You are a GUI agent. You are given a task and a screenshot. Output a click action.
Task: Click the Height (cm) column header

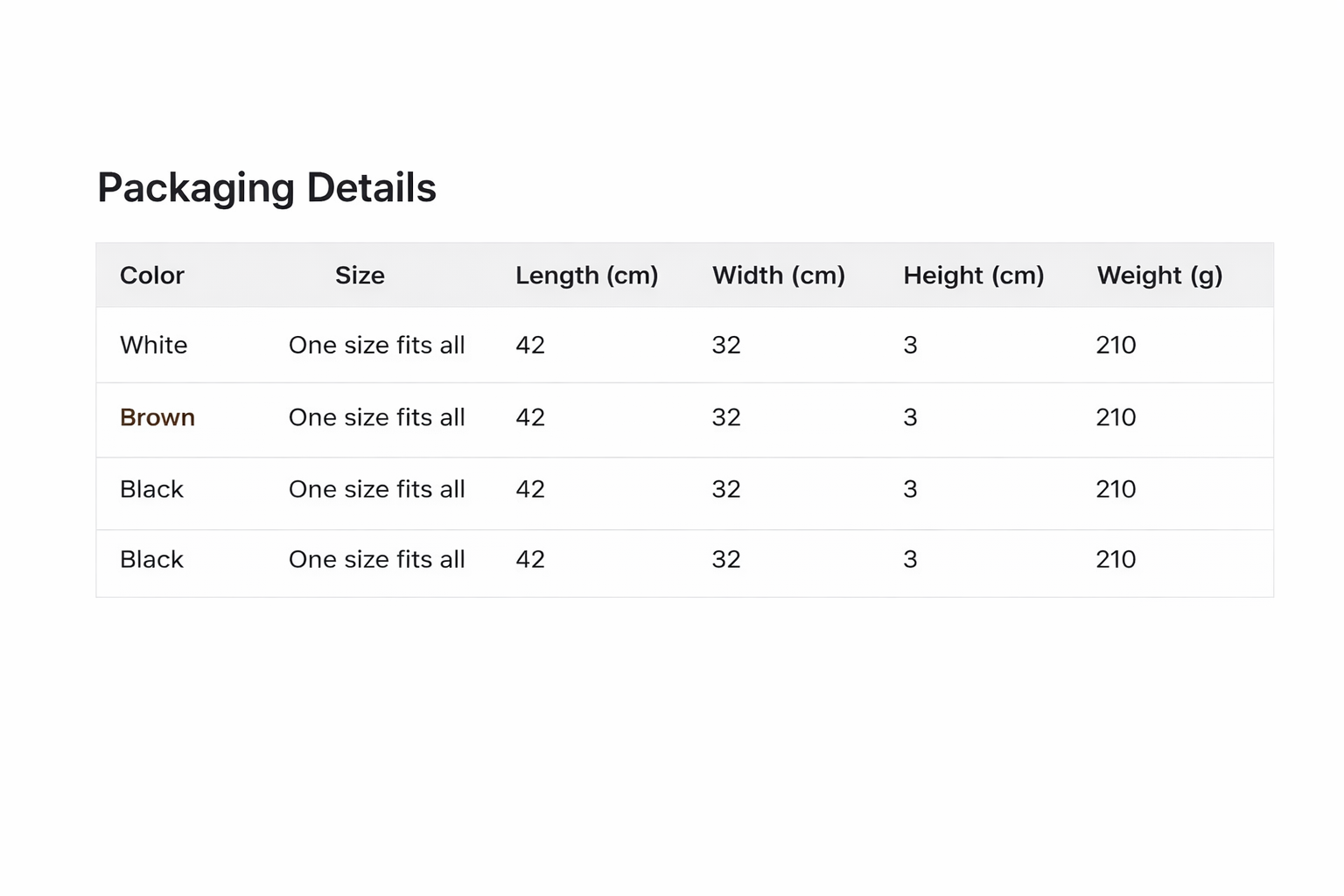[x=973, y=276]
